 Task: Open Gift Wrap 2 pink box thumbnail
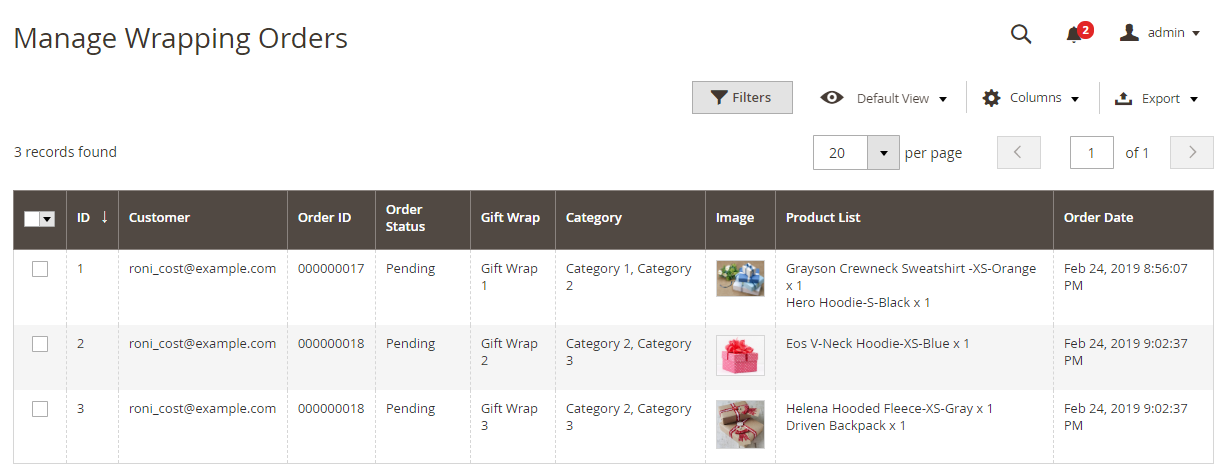click(740, 355)
